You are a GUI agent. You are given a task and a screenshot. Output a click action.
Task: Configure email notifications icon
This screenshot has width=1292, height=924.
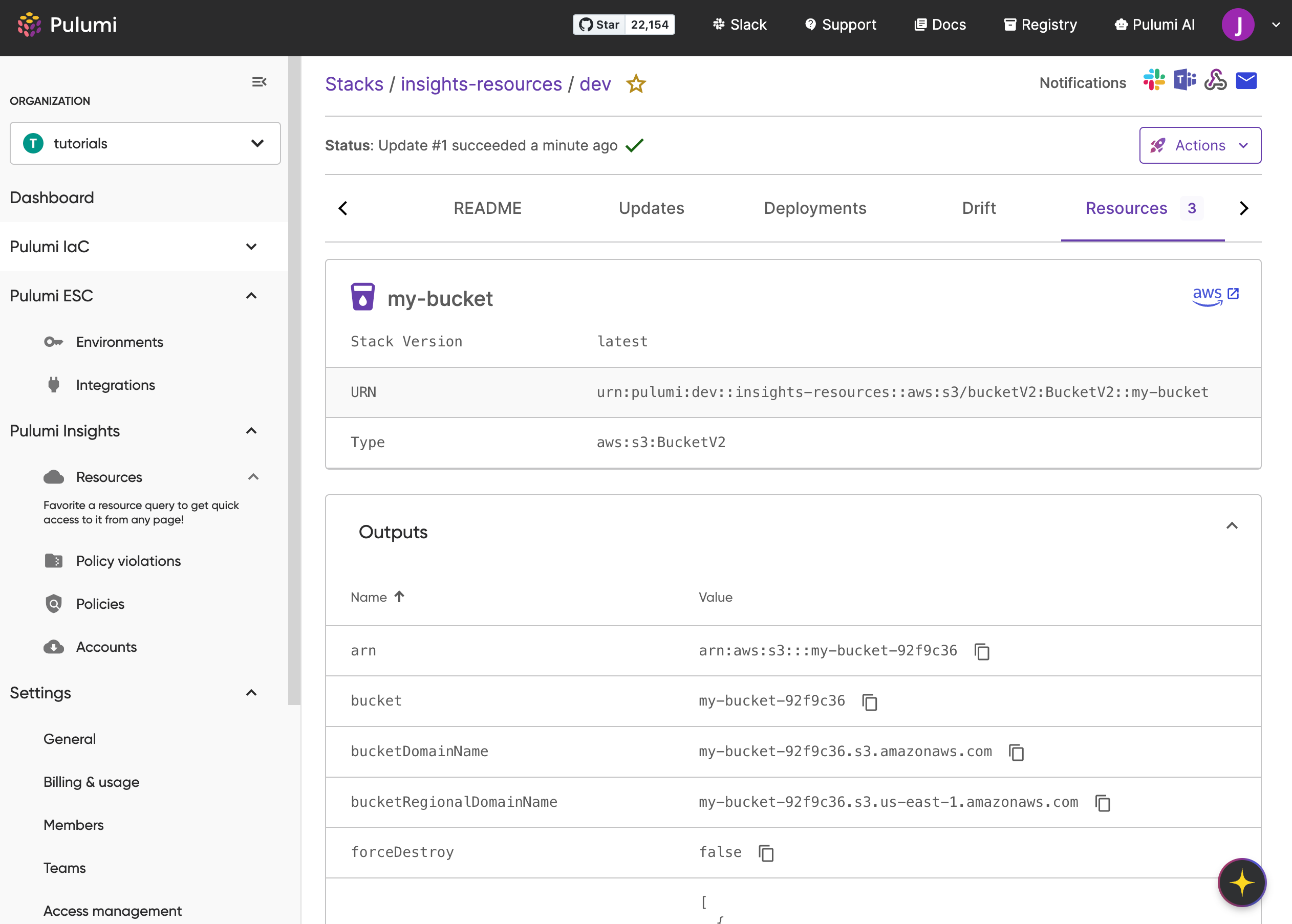pyautogui.click(x=1246, y=81)
